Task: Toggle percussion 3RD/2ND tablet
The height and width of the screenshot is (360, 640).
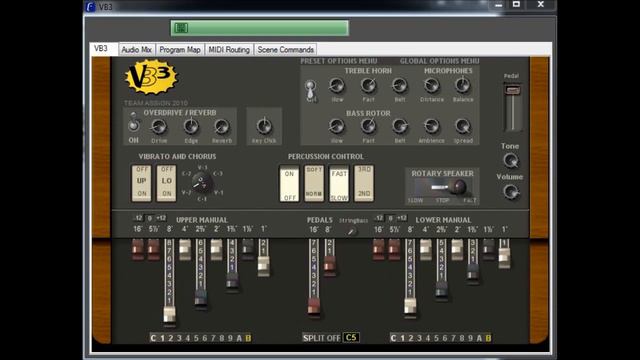Action: tap(364, 184)
